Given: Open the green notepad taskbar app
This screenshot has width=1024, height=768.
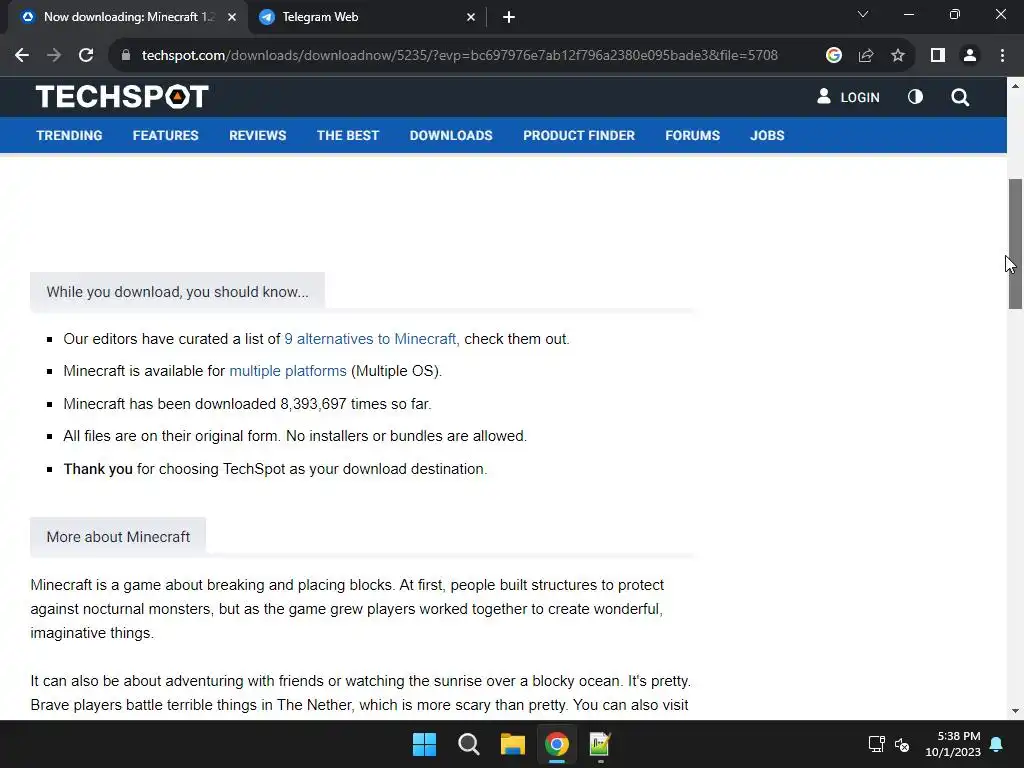Looking at the screenshot, I should 600,744.
